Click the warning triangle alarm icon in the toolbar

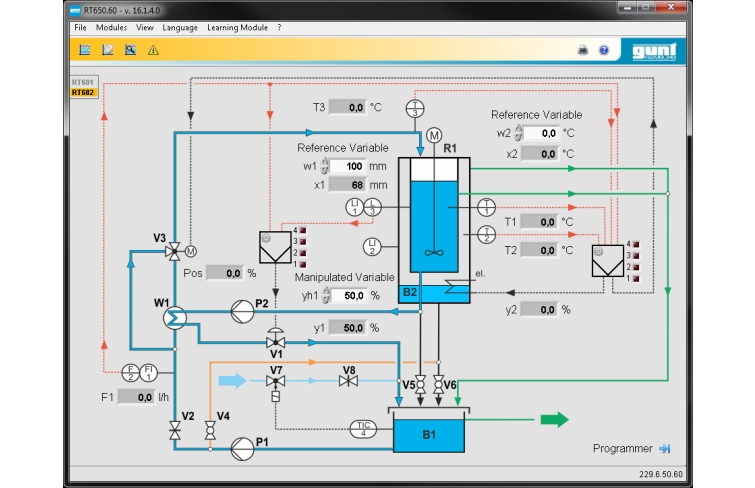tap(153, 49)
